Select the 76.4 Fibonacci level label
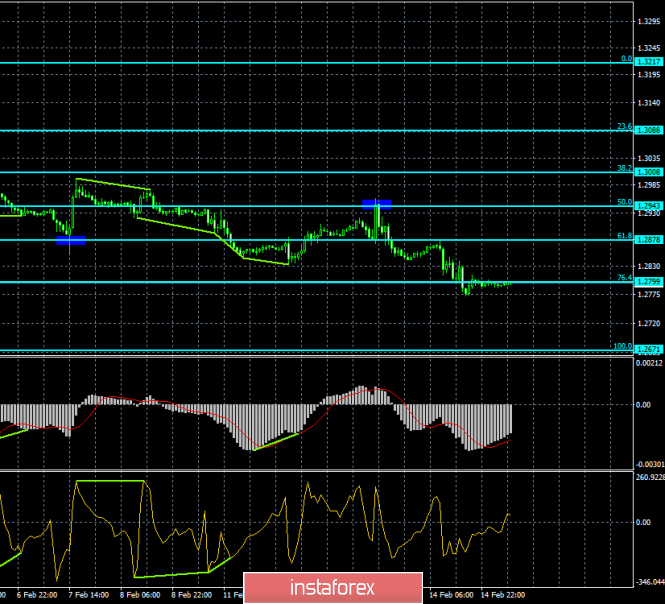665x604 pixels. [624, 278]
